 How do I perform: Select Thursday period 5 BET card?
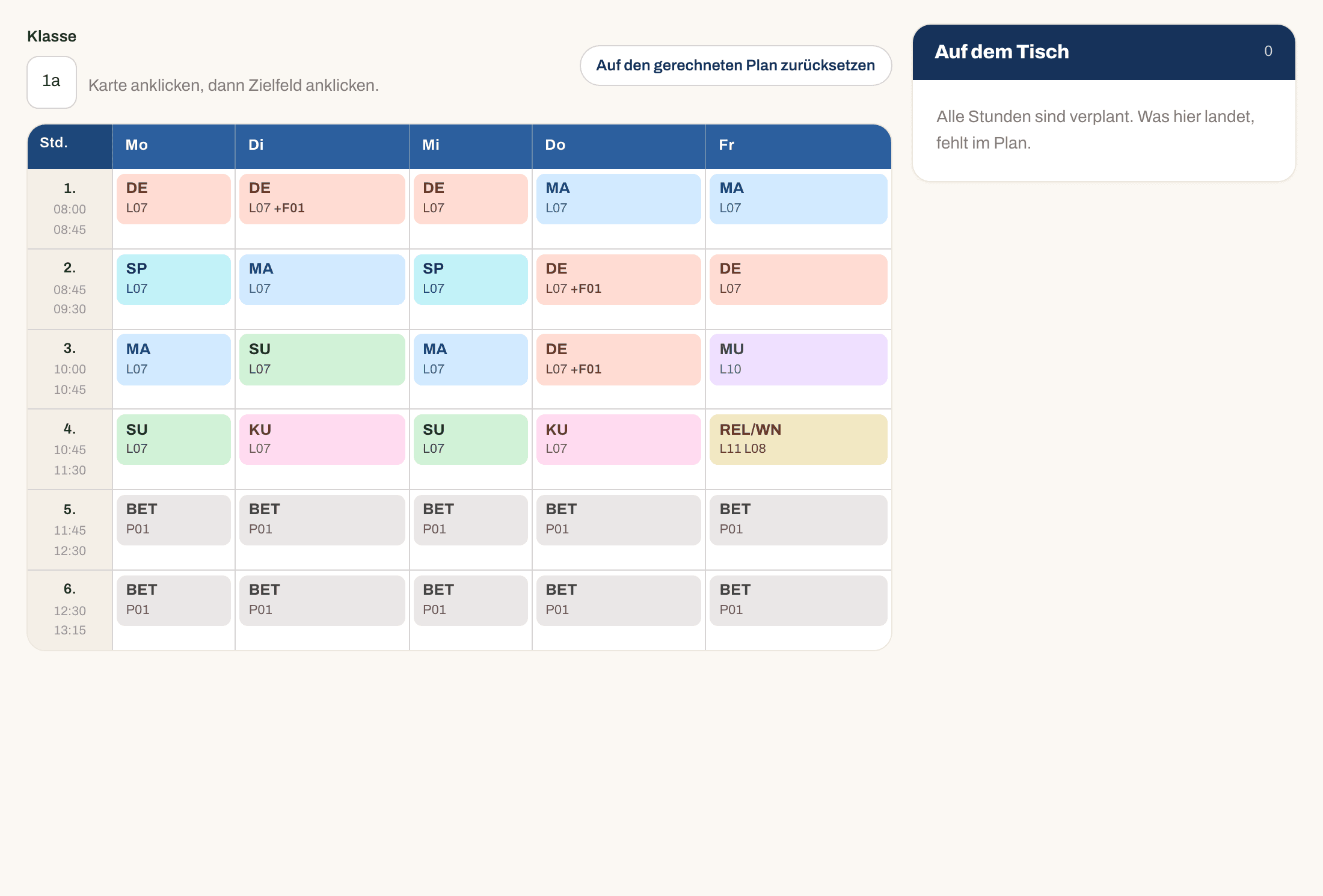(619, 520)
